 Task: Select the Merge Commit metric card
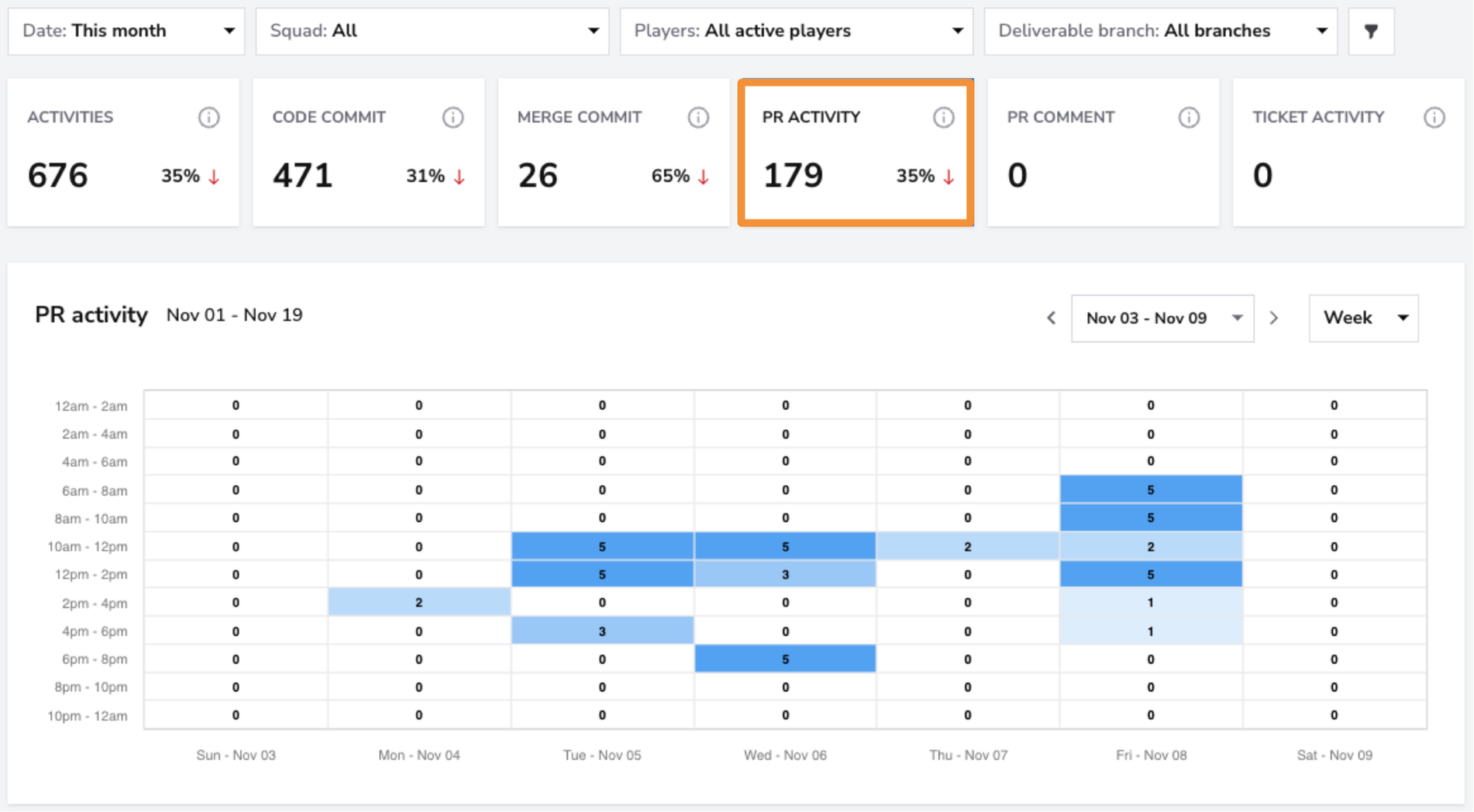click(613, 153)
